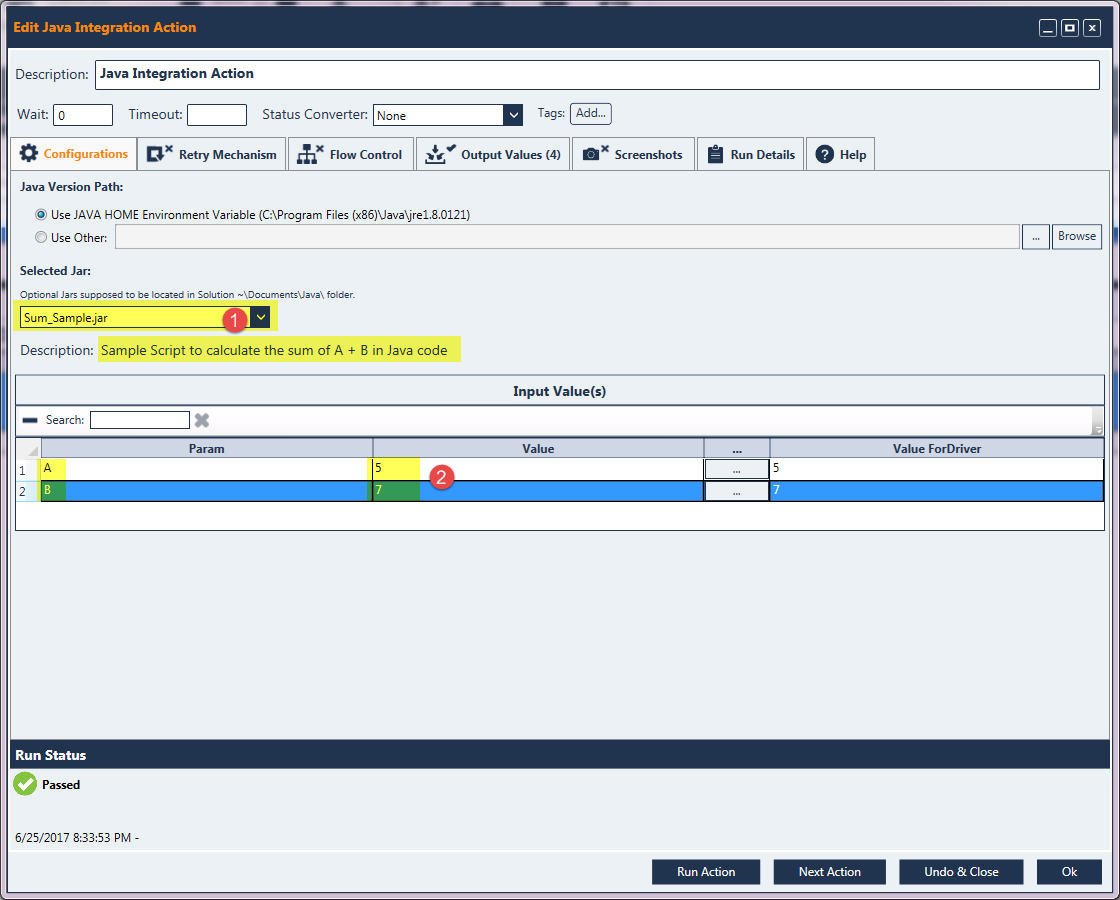Select the Use Other radio button
This screenshot has height=900, width=1120.
pos(41,237)
